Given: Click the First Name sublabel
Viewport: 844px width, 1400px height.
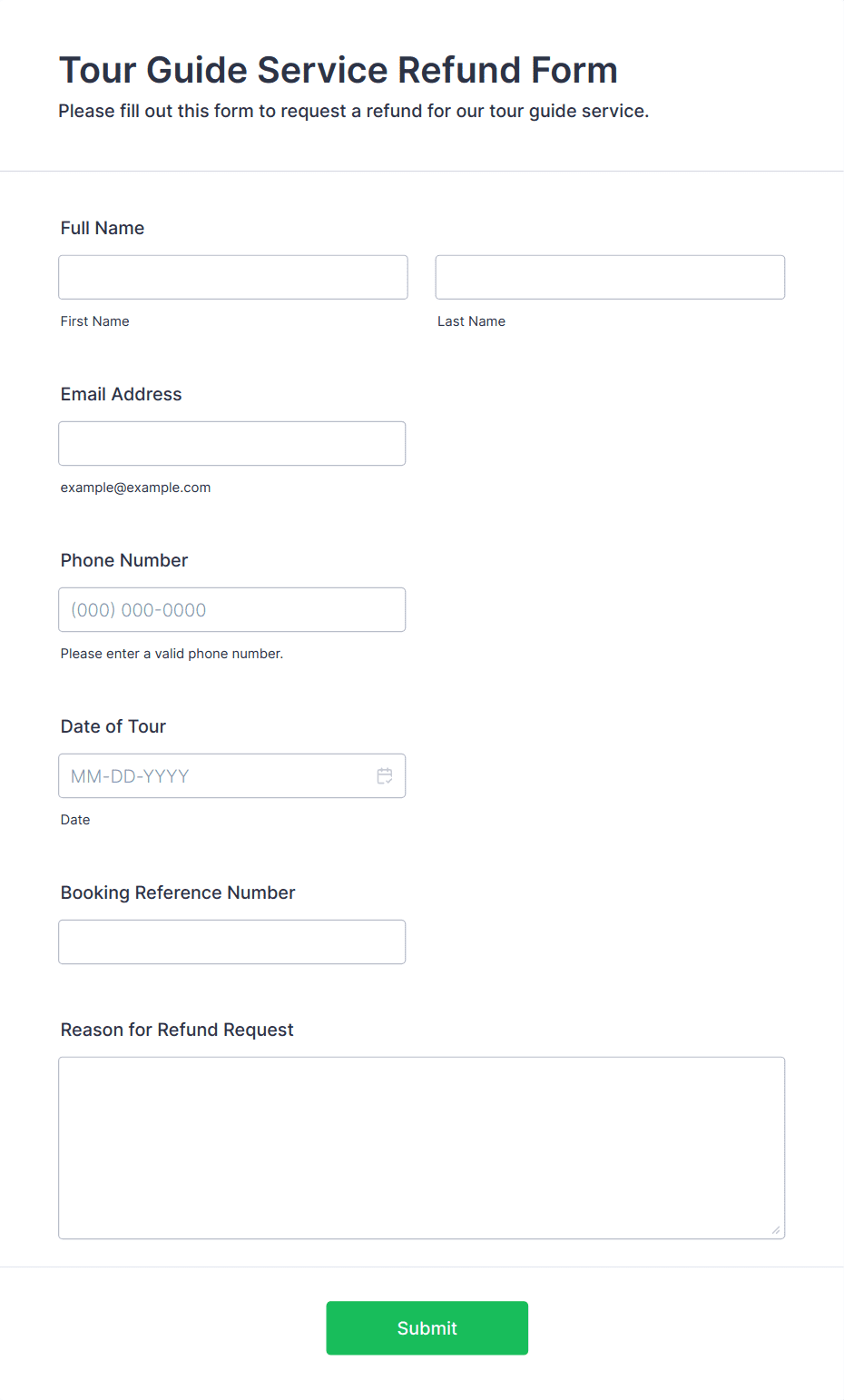Looking at the screenshot, I should pyautogui.click(x=95, y=321).
